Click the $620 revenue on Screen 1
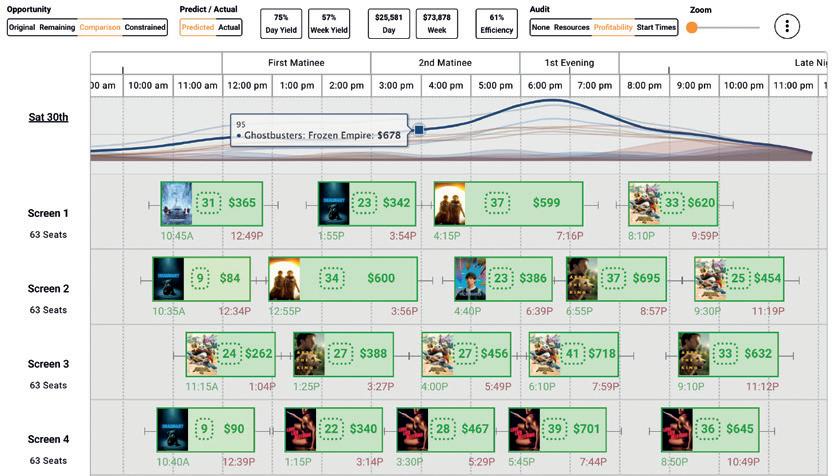 point(701,203)
